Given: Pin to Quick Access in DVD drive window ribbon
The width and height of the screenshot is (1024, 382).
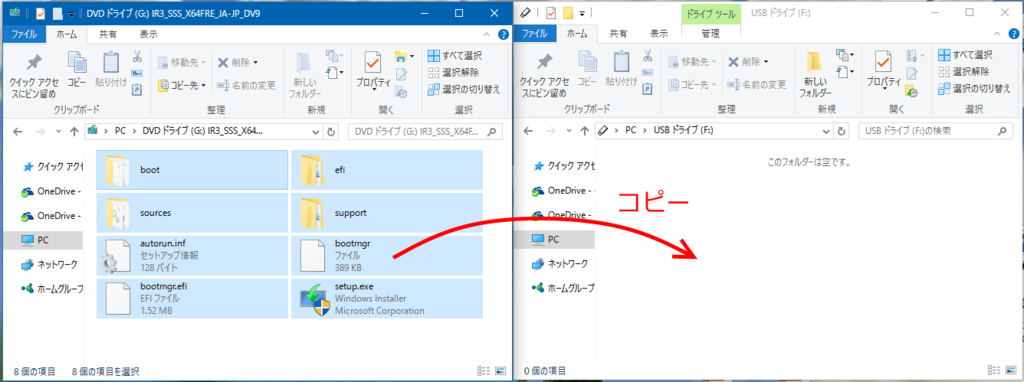Looking at the screenshot, I should point(34,75).
